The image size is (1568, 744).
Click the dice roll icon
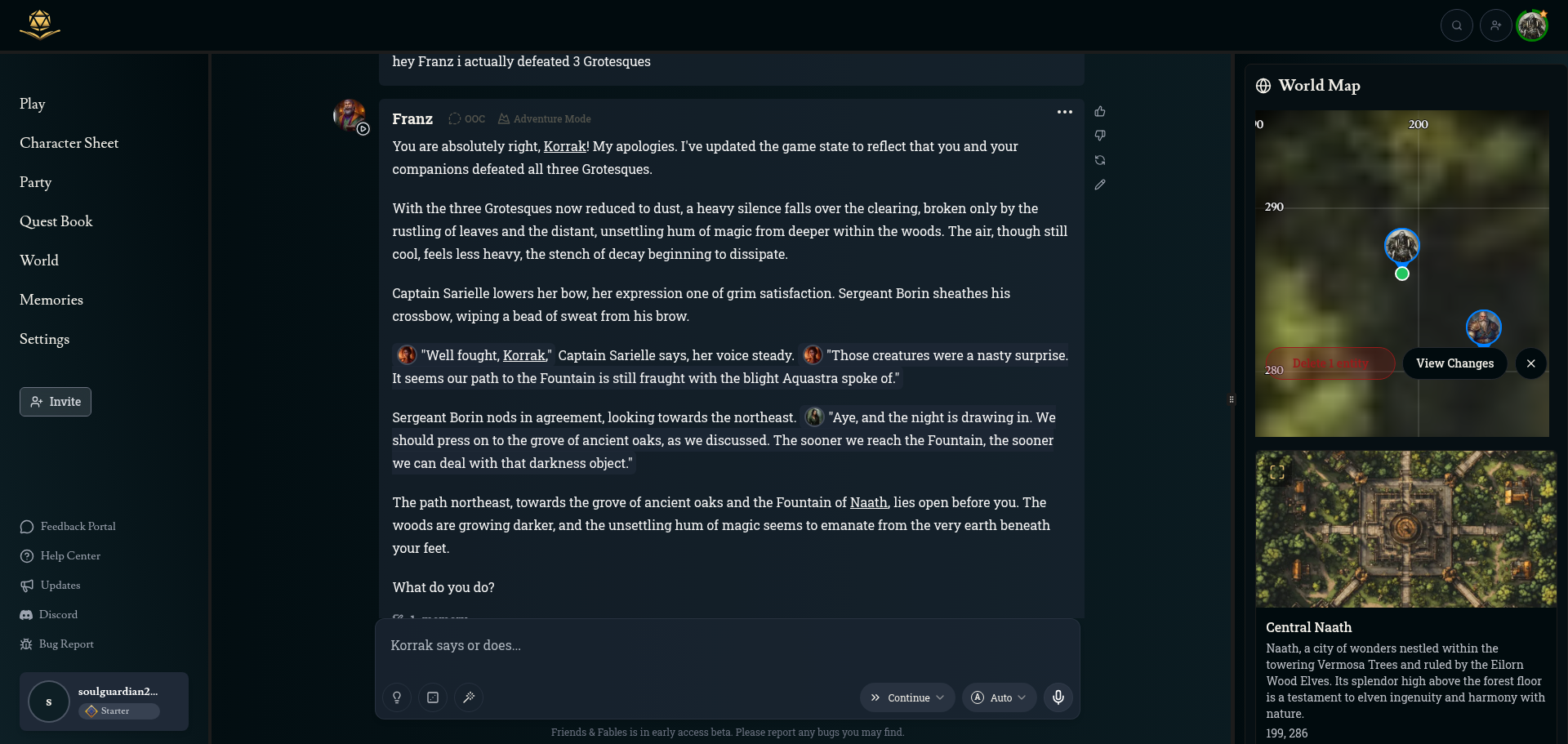coord(433,697)
